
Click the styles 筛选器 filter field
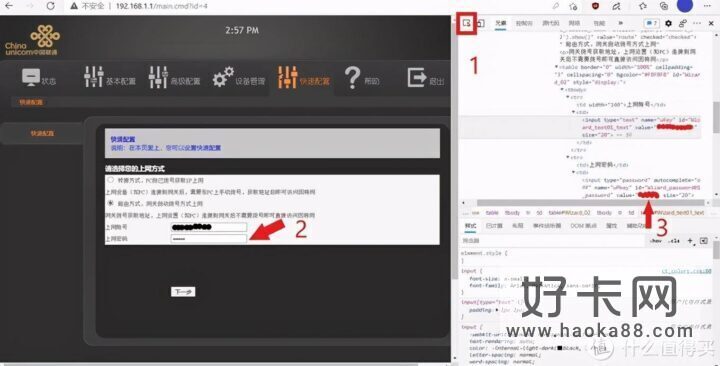(551, 240)
